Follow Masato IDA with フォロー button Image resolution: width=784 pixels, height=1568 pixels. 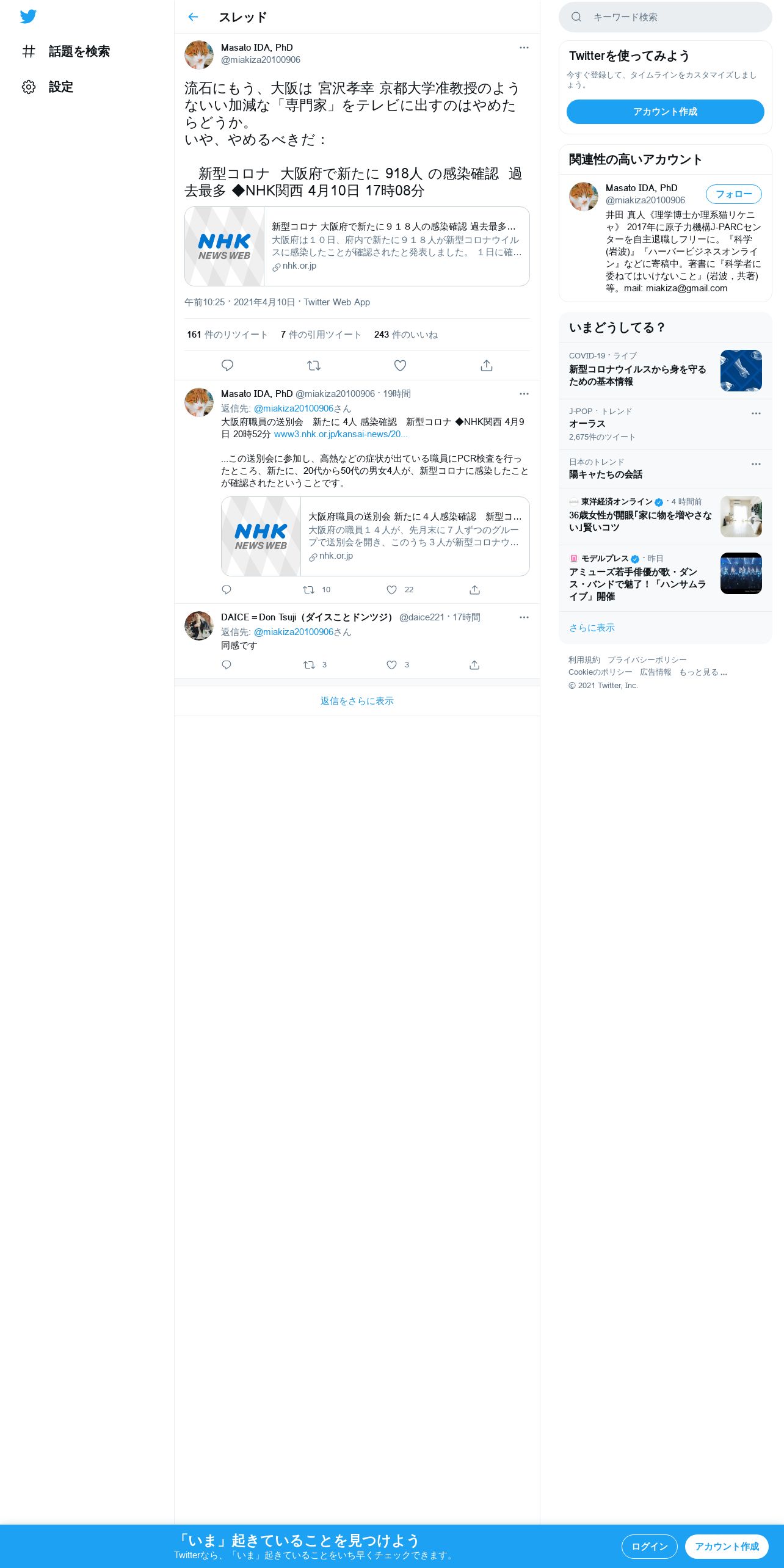(x=734, y=194)
